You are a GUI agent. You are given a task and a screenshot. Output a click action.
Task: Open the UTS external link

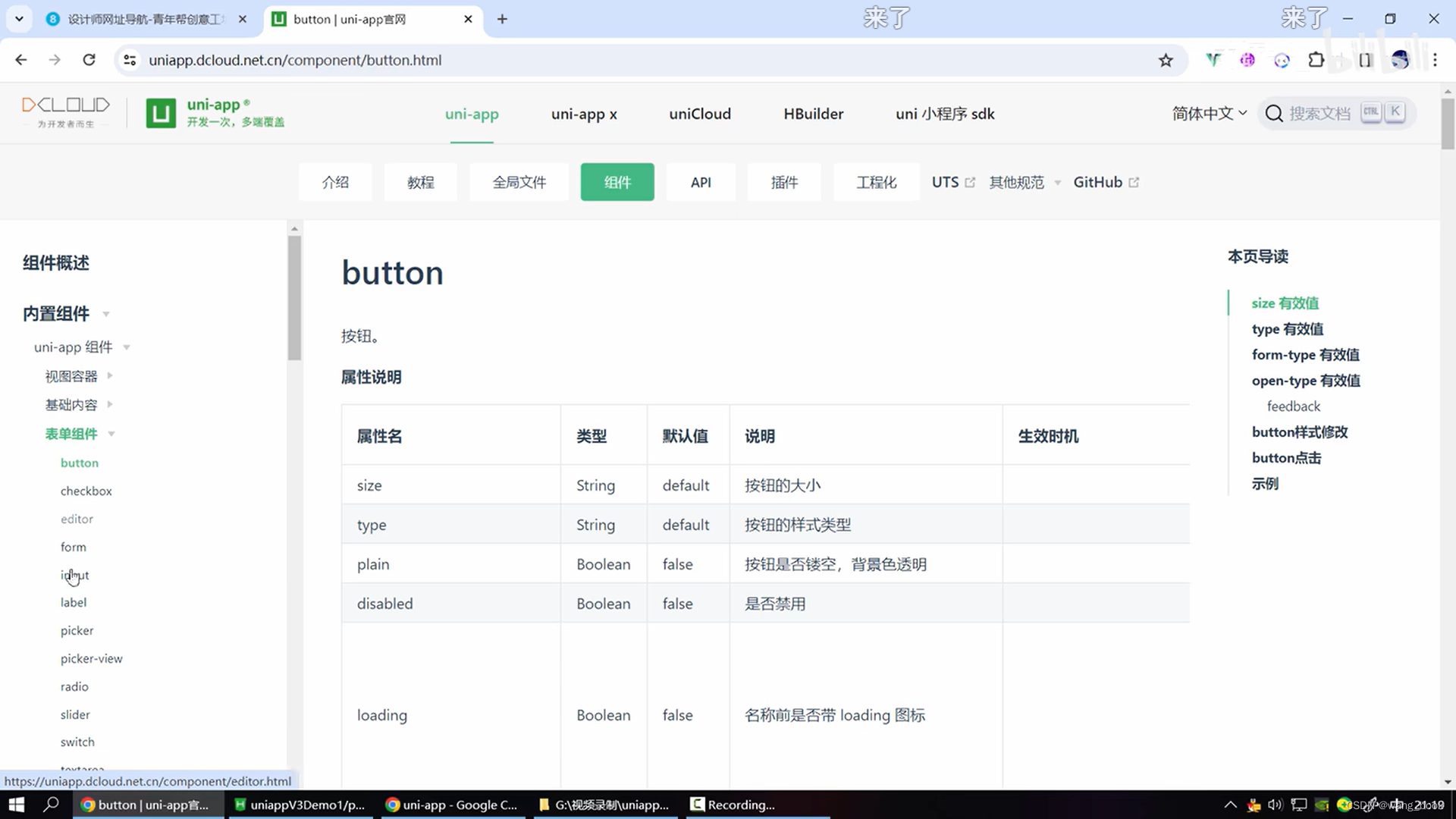[x=953, y=182]
